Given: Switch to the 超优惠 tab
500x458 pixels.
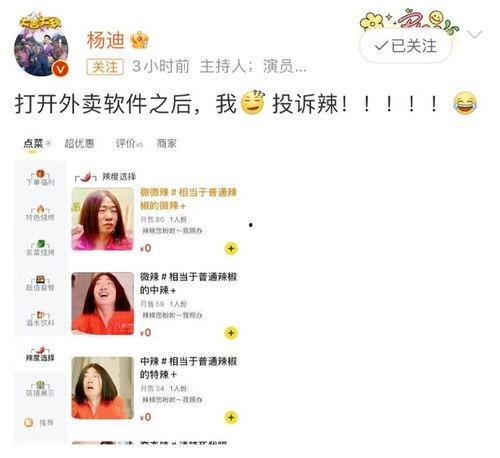Looking at the screenshot, I should pyautogui.click(x=79, y=144).
